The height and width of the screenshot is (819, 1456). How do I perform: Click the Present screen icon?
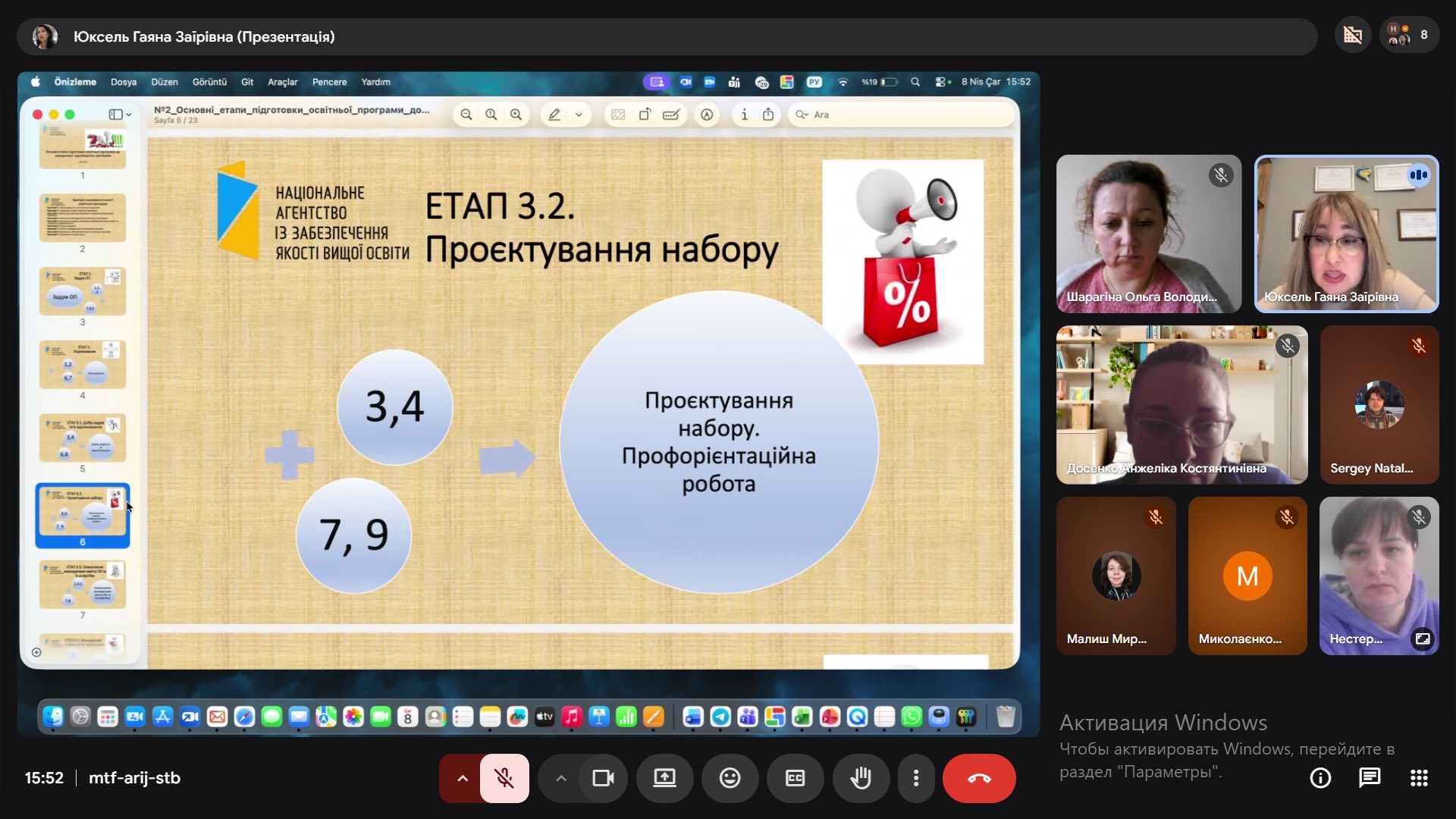pos(664,778)
